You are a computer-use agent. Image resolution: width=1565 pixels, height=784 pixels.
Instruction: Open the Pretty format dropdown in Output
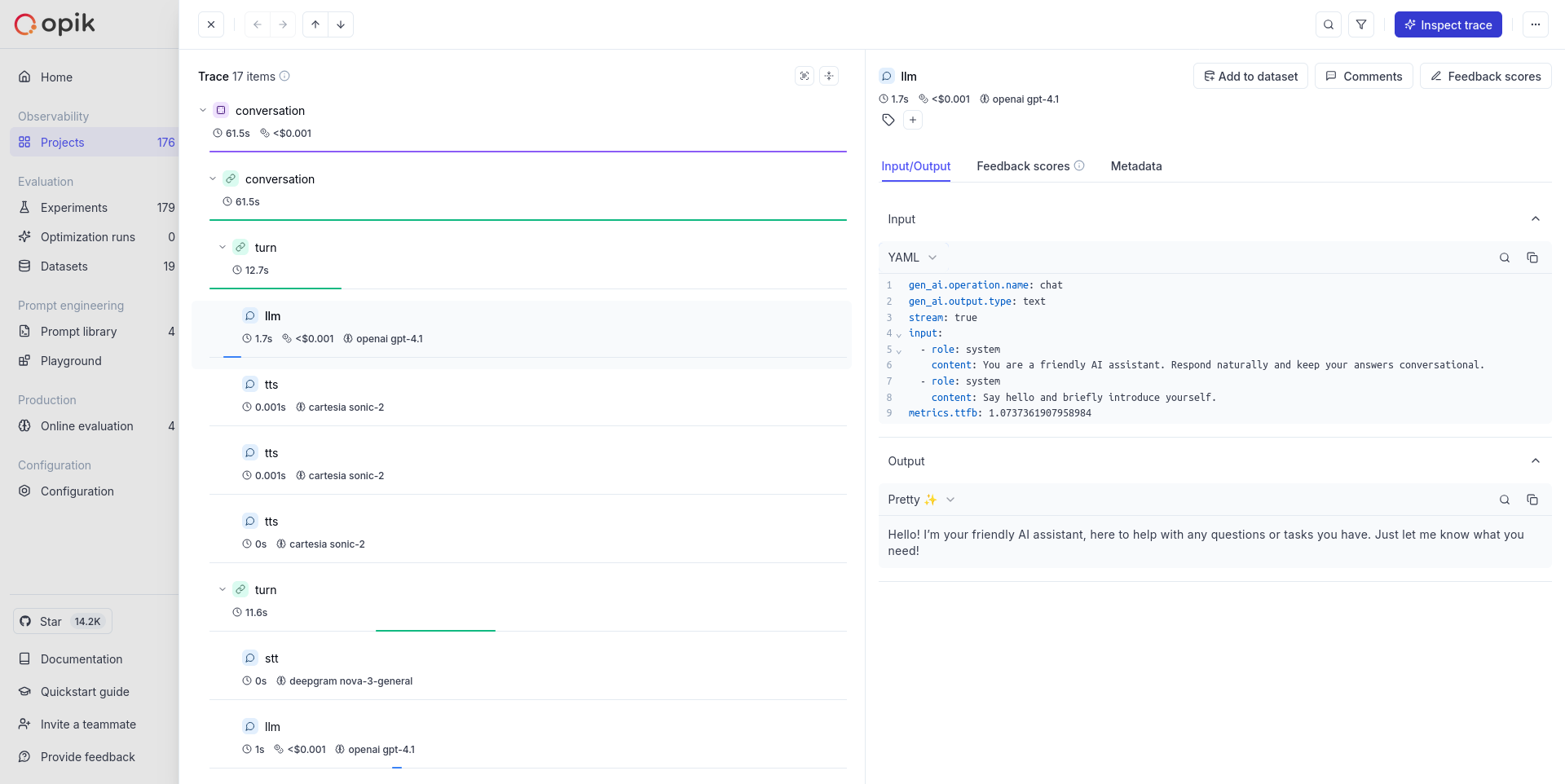click(920, 500)
